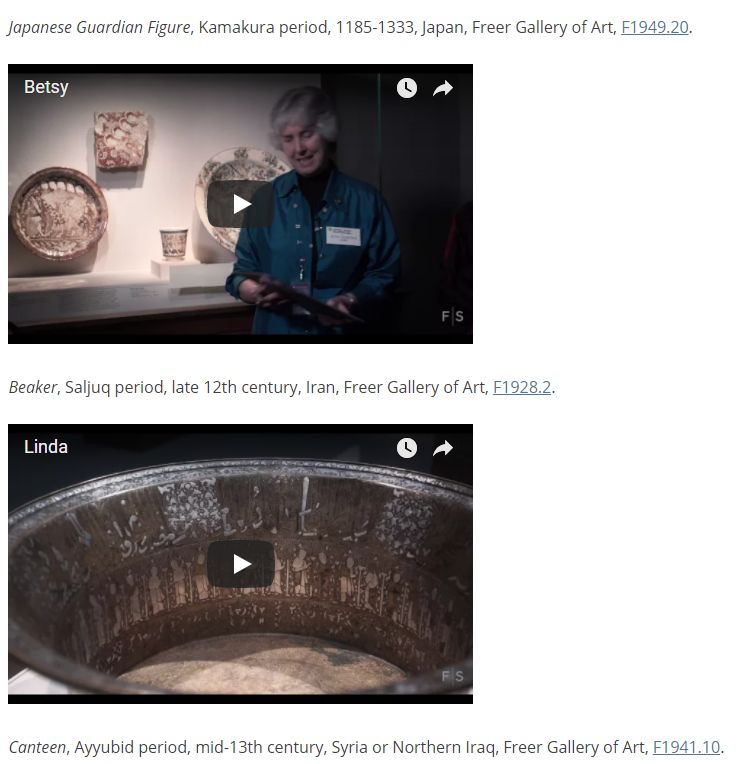Image resolution: width=738 pixels, height=764 pixels.
Task: Open the F1941.10 object link
Action: pyautogui.click(x=686, y=747)
